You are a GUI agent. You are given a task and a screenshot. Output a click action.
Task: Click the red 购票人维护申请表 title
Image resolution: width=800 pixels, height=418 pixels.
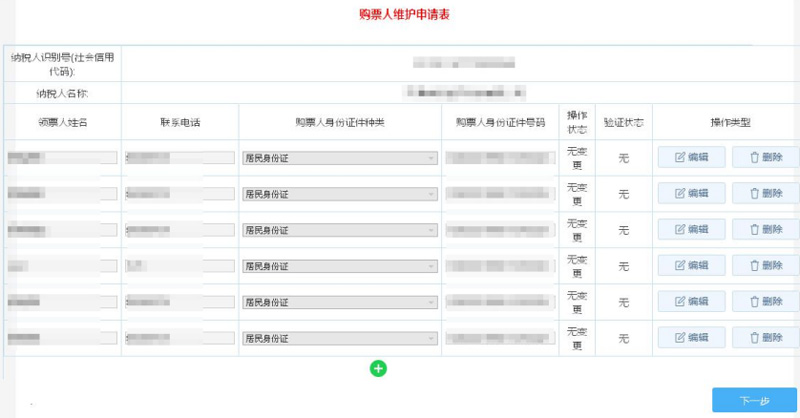coord(404,14)
